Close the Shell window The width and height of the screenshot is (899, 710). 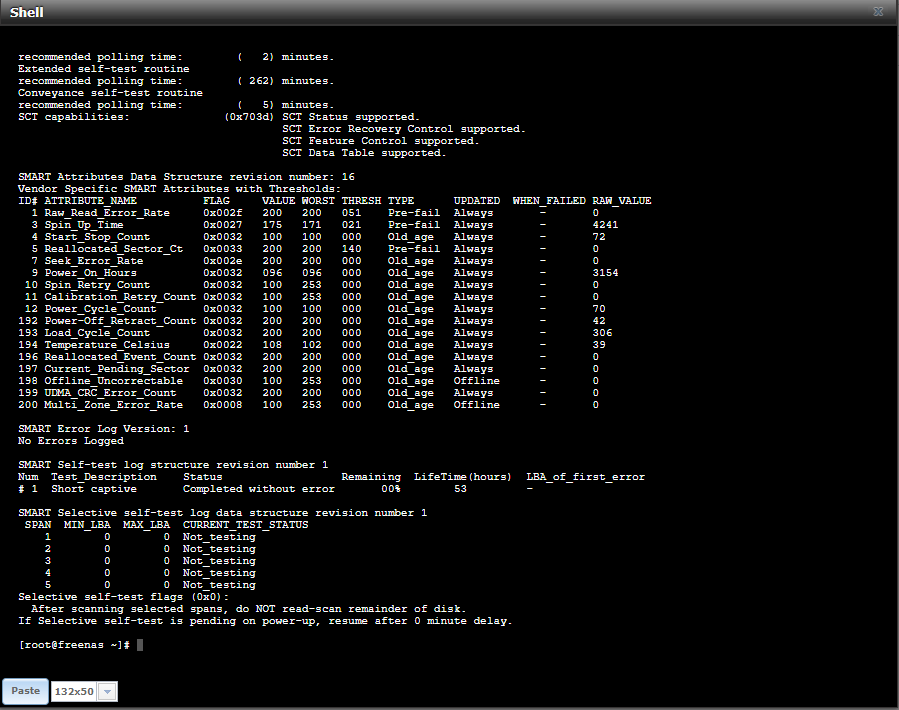[x=878, y=11]
